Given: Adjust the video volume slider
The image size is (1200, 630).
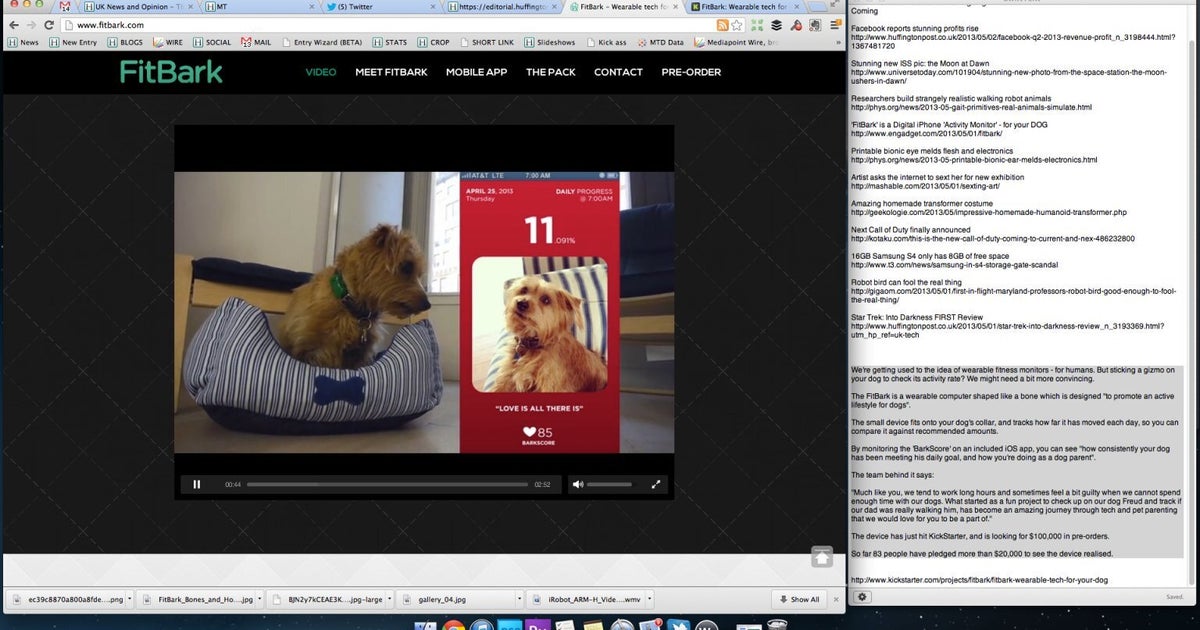Looking at the screenshot, I should click(610, 485).
